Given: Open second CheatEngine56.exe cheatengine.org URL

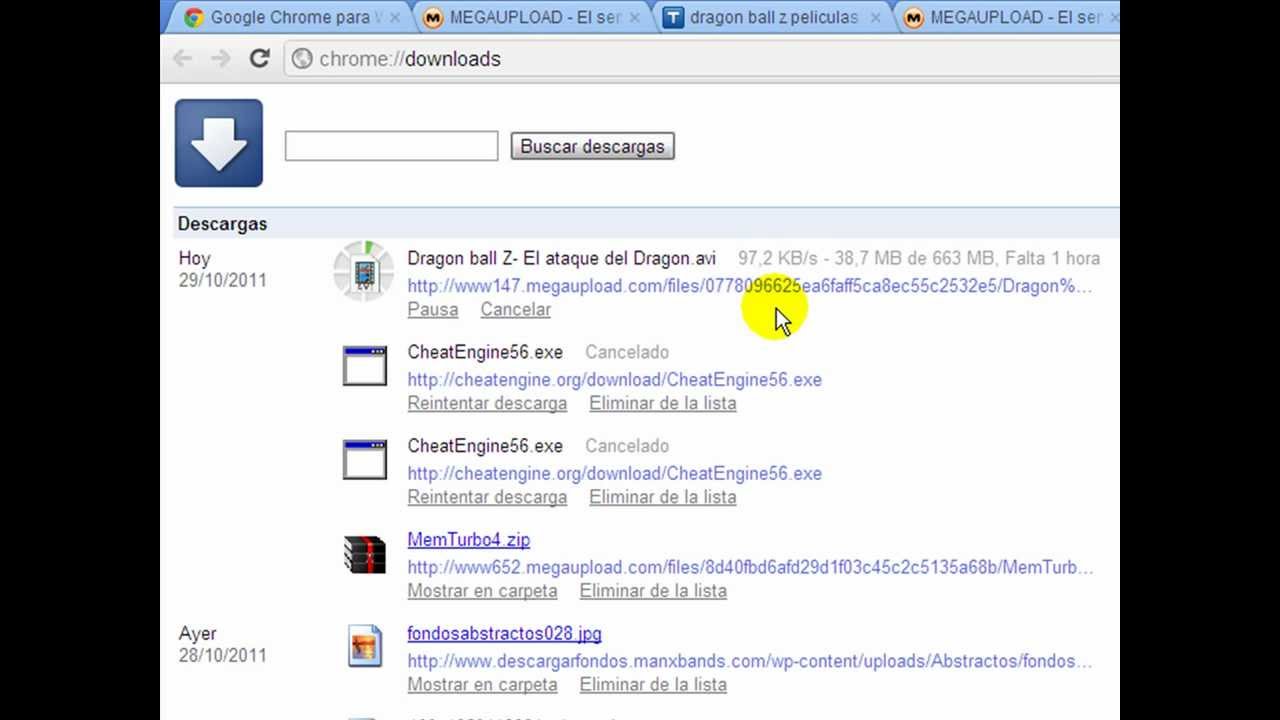Looking at the screenshot, I should point(614,474).
